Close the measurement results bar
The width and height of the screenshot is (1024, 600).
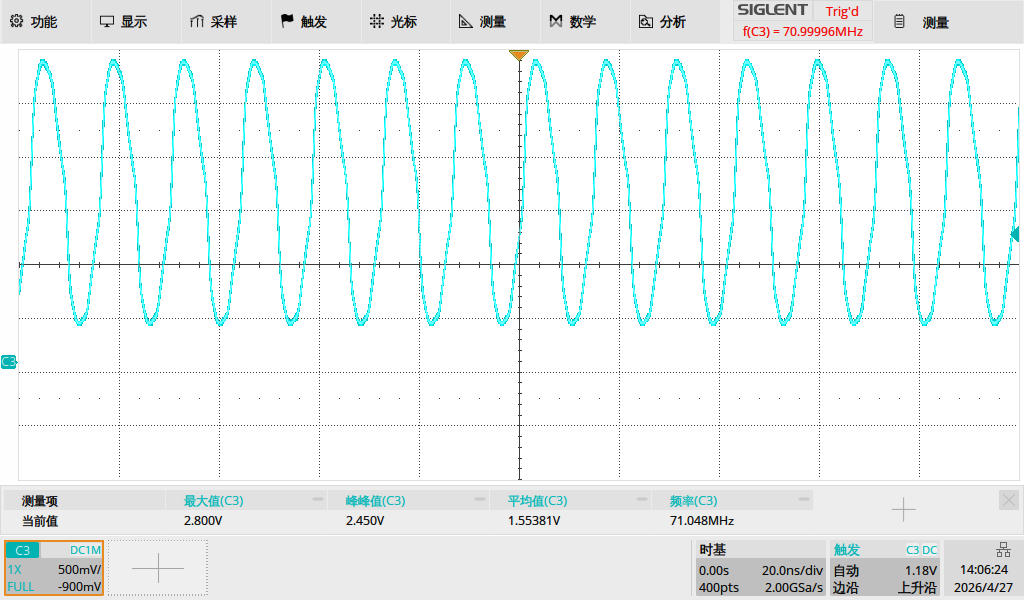coord(1008,501)
